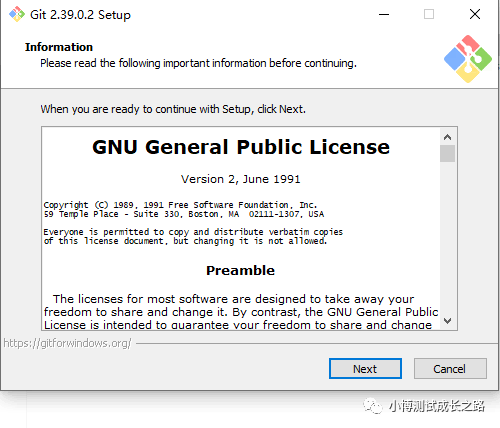Image resolution: width=500 pixels, height=428 pixels.
Task: Click the 'When you are ready to continue' text
Action: tap(173, 109)
